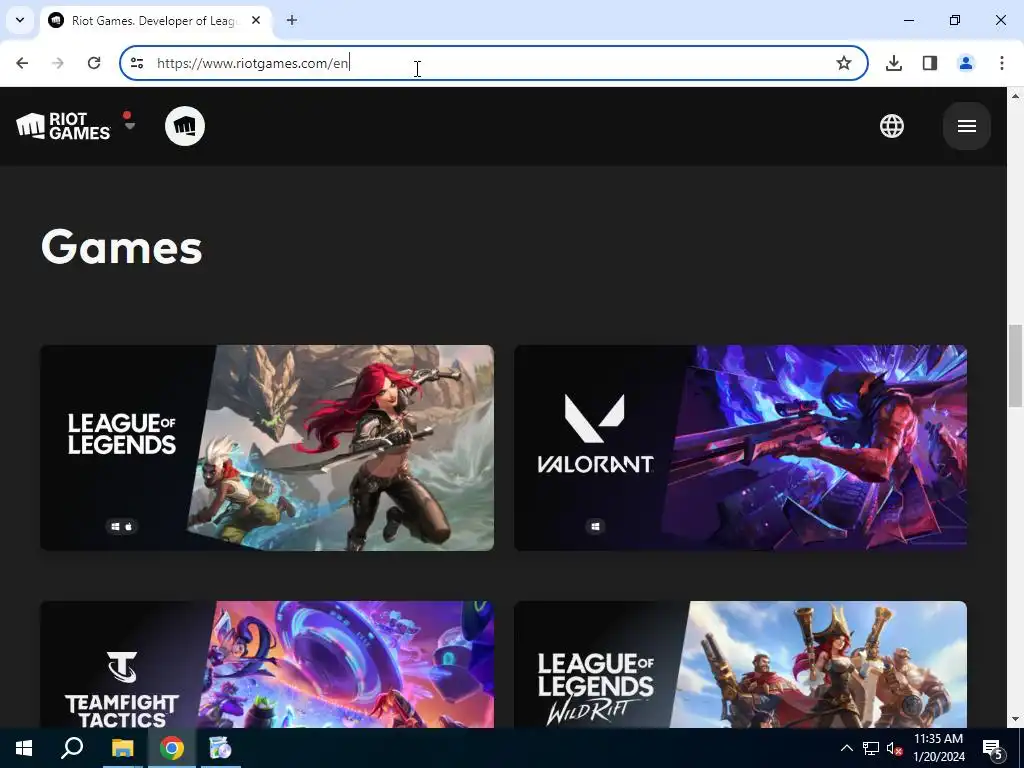
Task: Open the Windows Start menu
Action: 24,748
